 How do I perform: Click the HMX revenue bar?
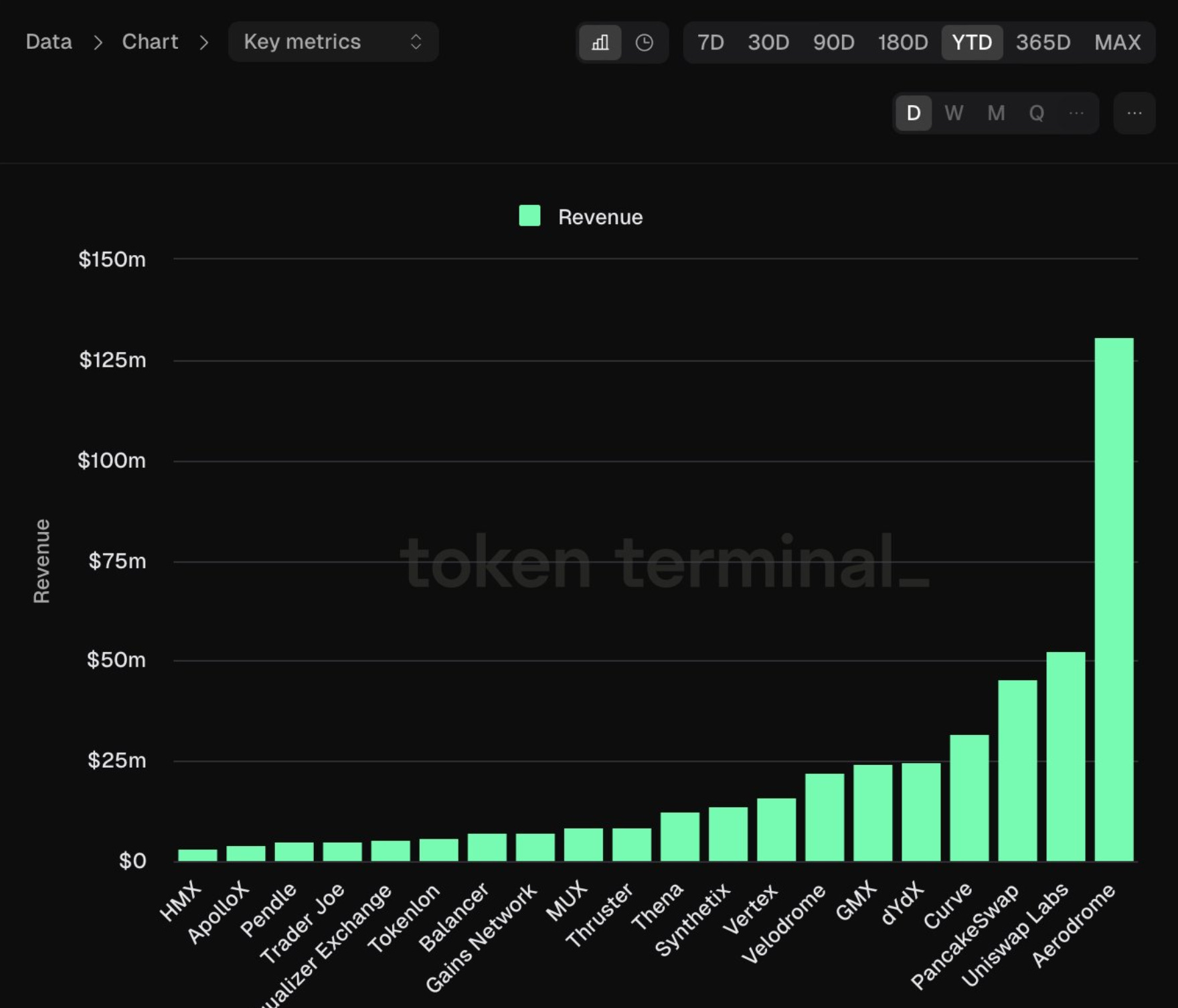[x=198, y=855]
